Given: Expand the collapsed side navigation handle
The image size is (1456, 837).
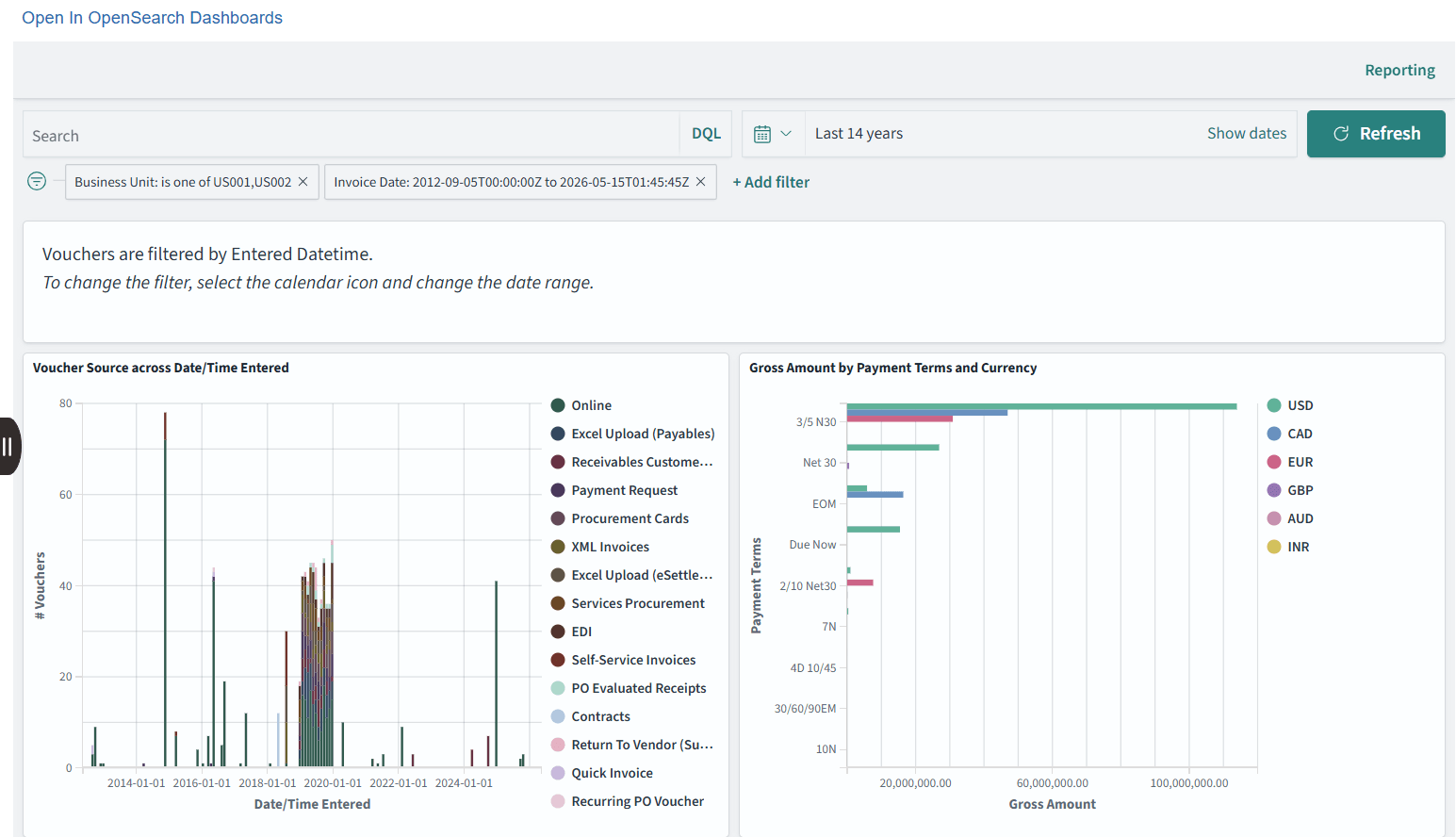Looking at the screenshot, I should pyautogui.click(x=8, y=446).
